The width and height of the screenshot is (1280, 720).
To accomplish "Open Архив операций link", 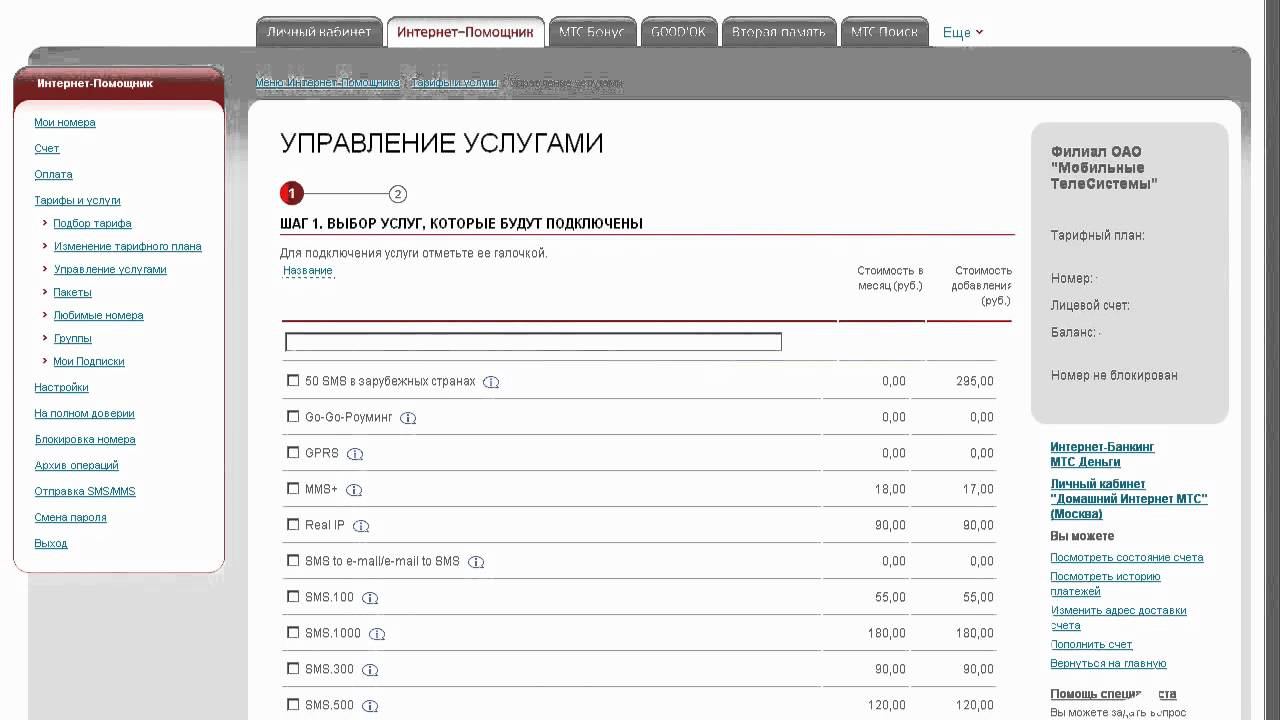I will pyautogui.click(x=76, y=465).
